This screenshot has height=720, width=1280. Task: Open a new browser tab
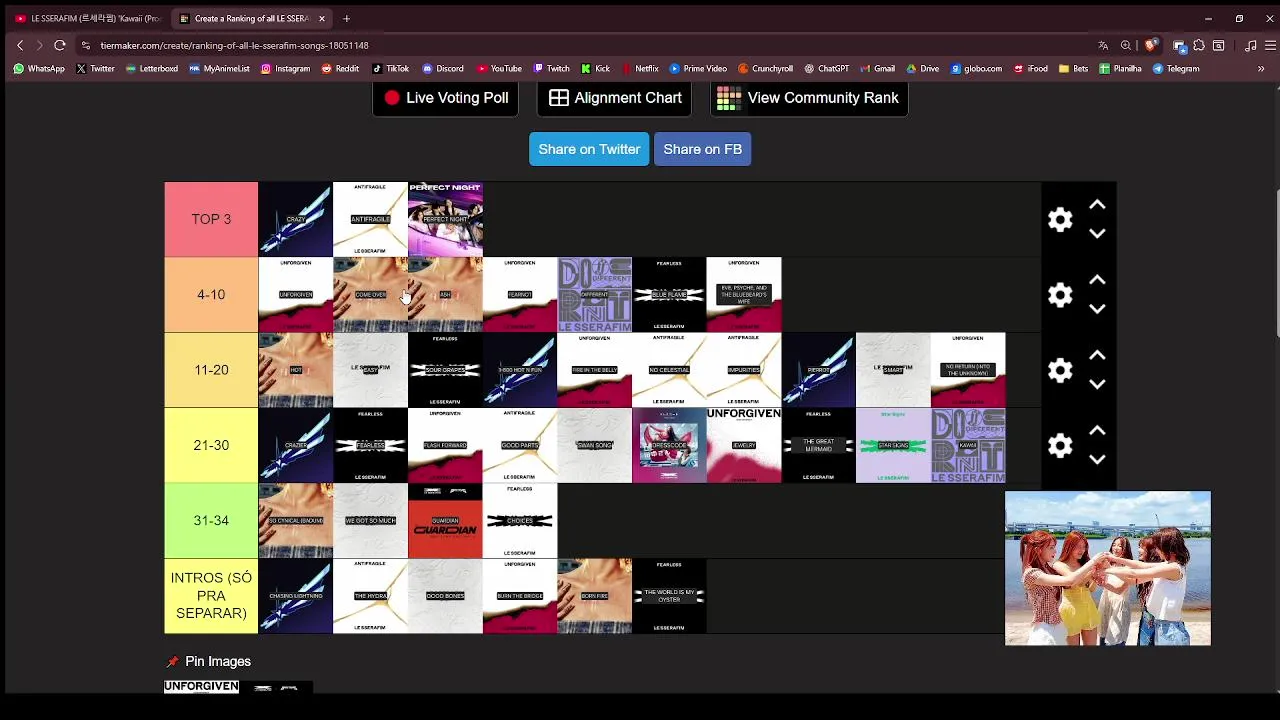(x=346, y=18)
